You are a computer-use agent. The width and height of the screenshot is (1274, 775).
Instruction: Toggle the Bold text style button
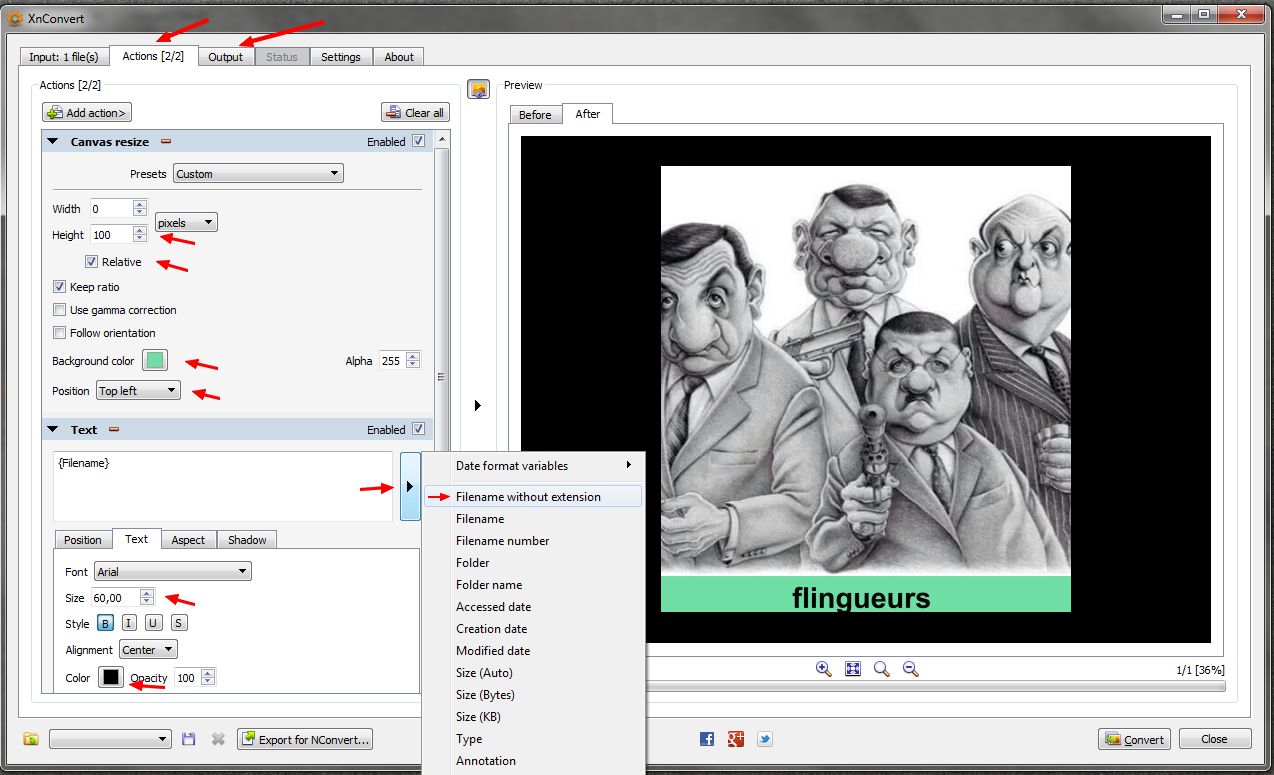click(x=105, y=623)
